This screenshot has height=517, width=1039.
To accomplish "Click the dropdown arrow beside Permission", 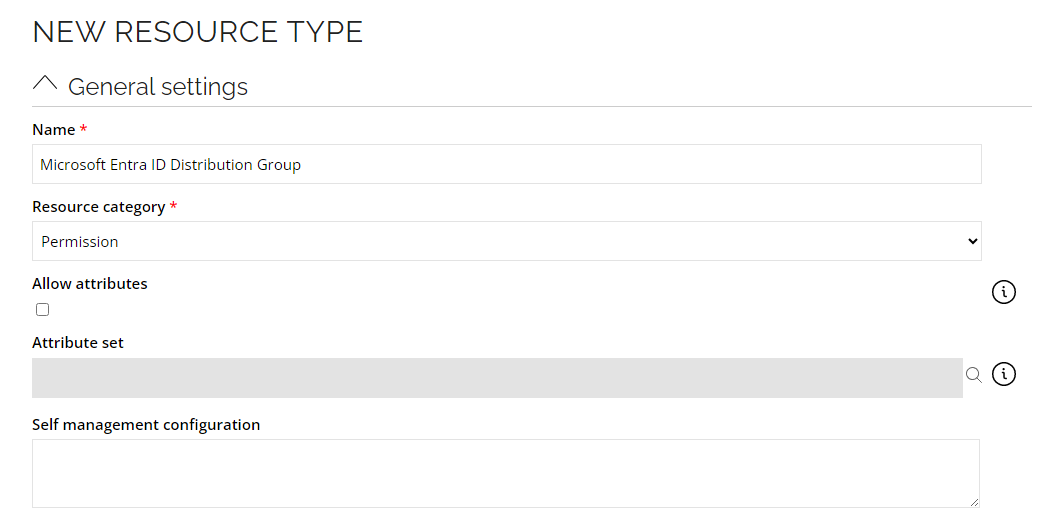I will point(972,241).
